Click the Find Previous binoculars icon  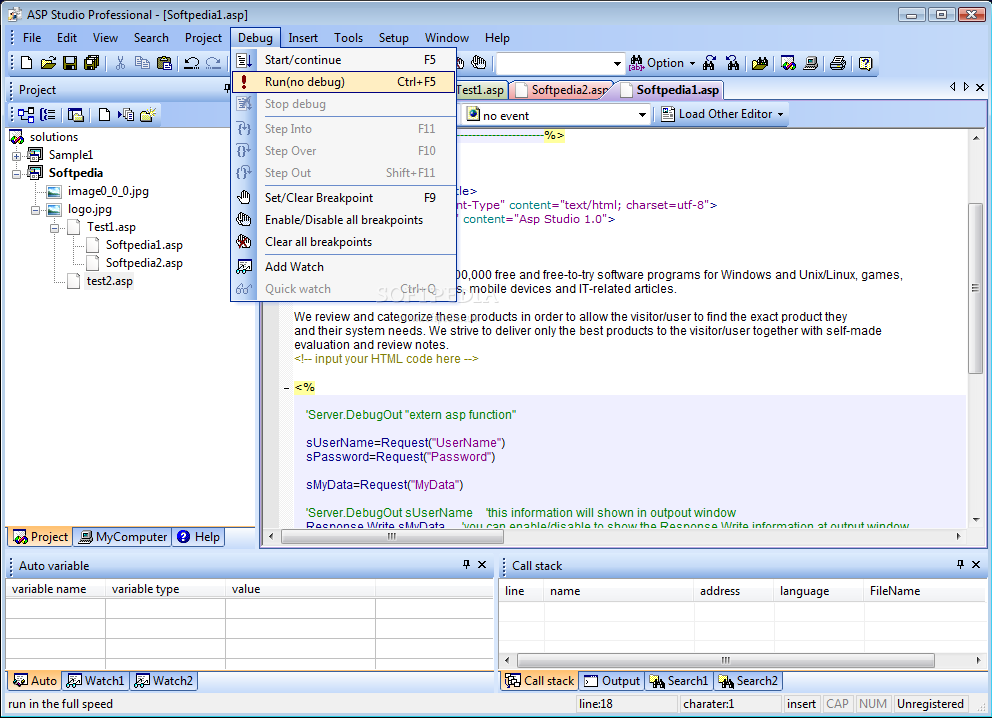point(733,63)
